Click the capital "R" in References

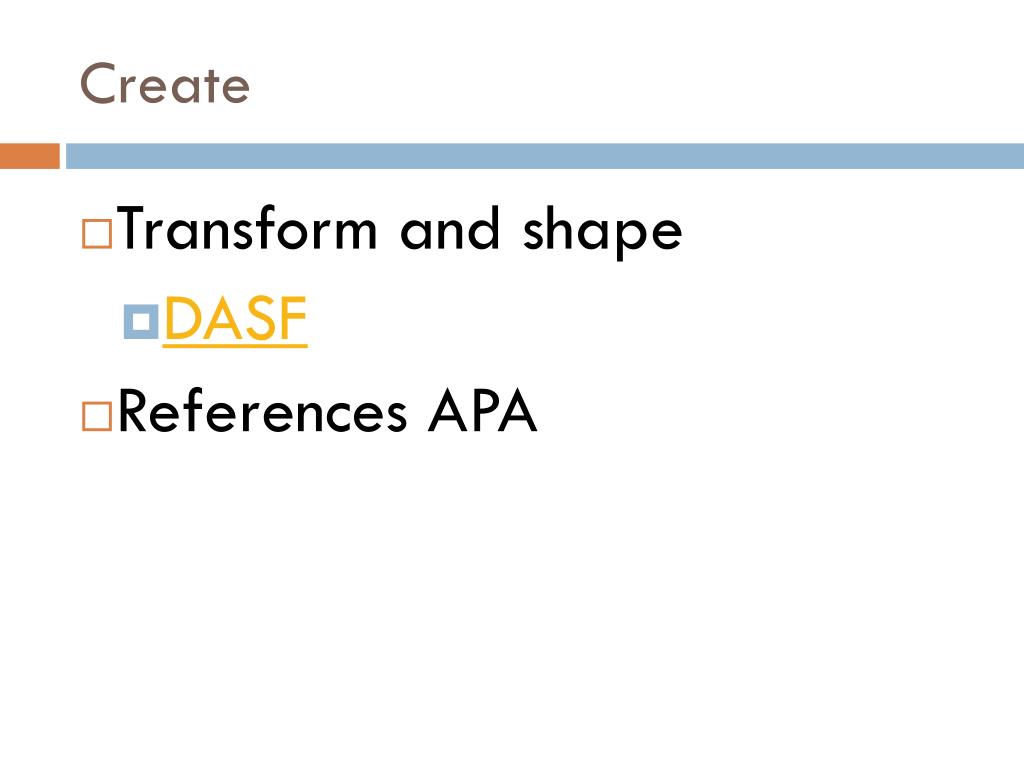(x=134, y=411)
